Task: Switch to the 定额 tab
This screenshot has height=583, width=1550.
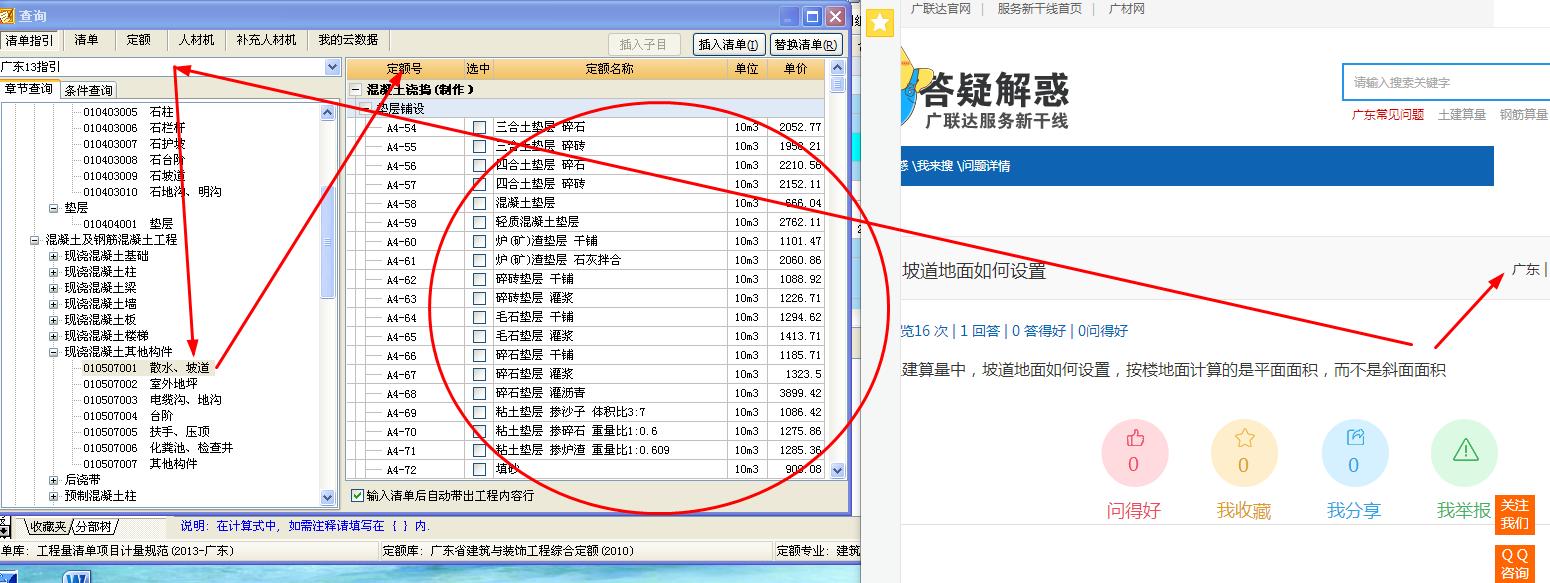Action: (x=139, y=40)
